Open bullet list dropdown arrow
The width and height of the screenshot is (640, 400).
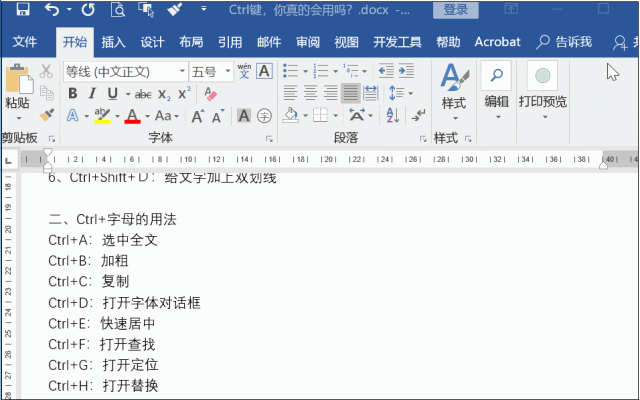tap(305, 71)
